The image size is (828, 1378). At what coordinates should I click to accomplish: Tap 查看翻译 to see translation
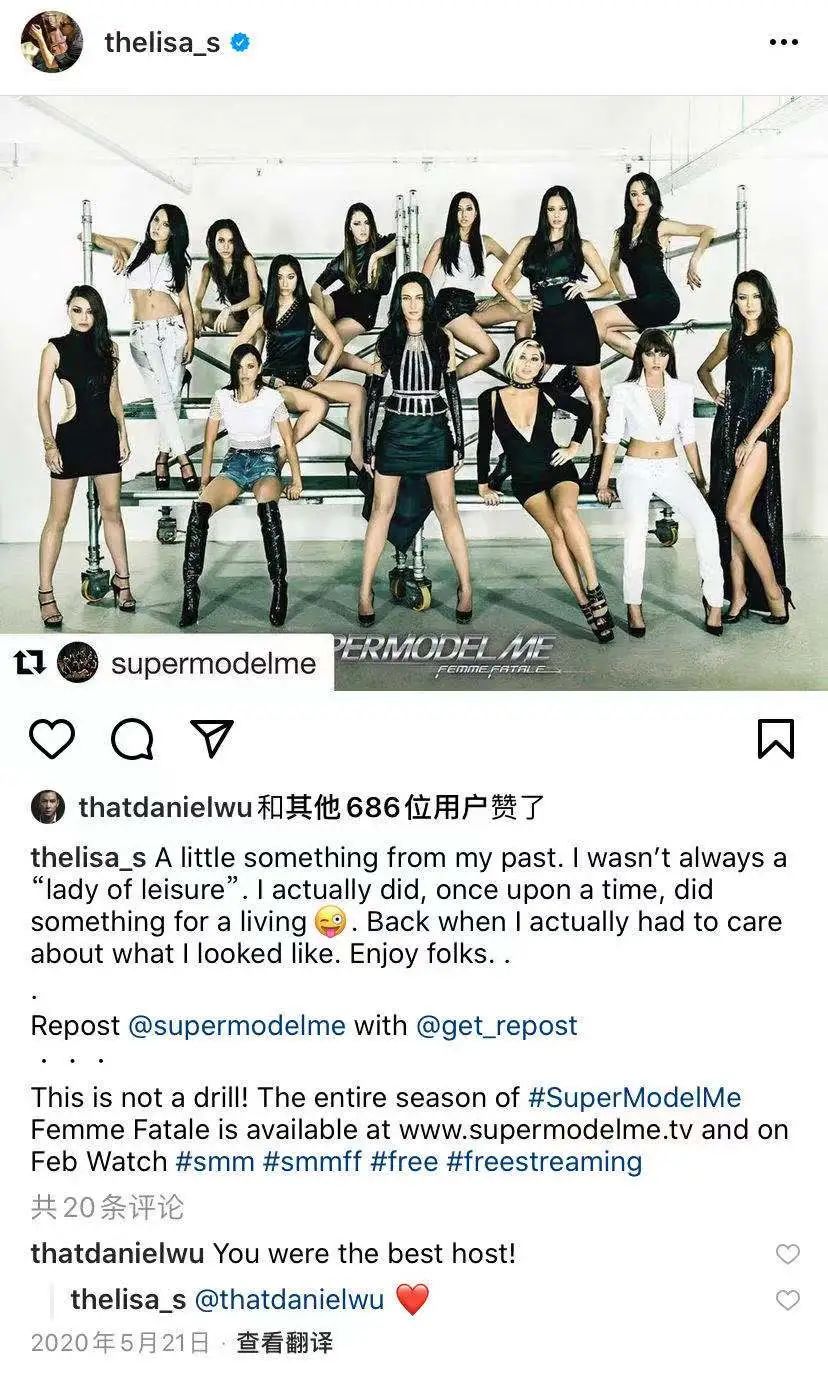coord(284,1342)
